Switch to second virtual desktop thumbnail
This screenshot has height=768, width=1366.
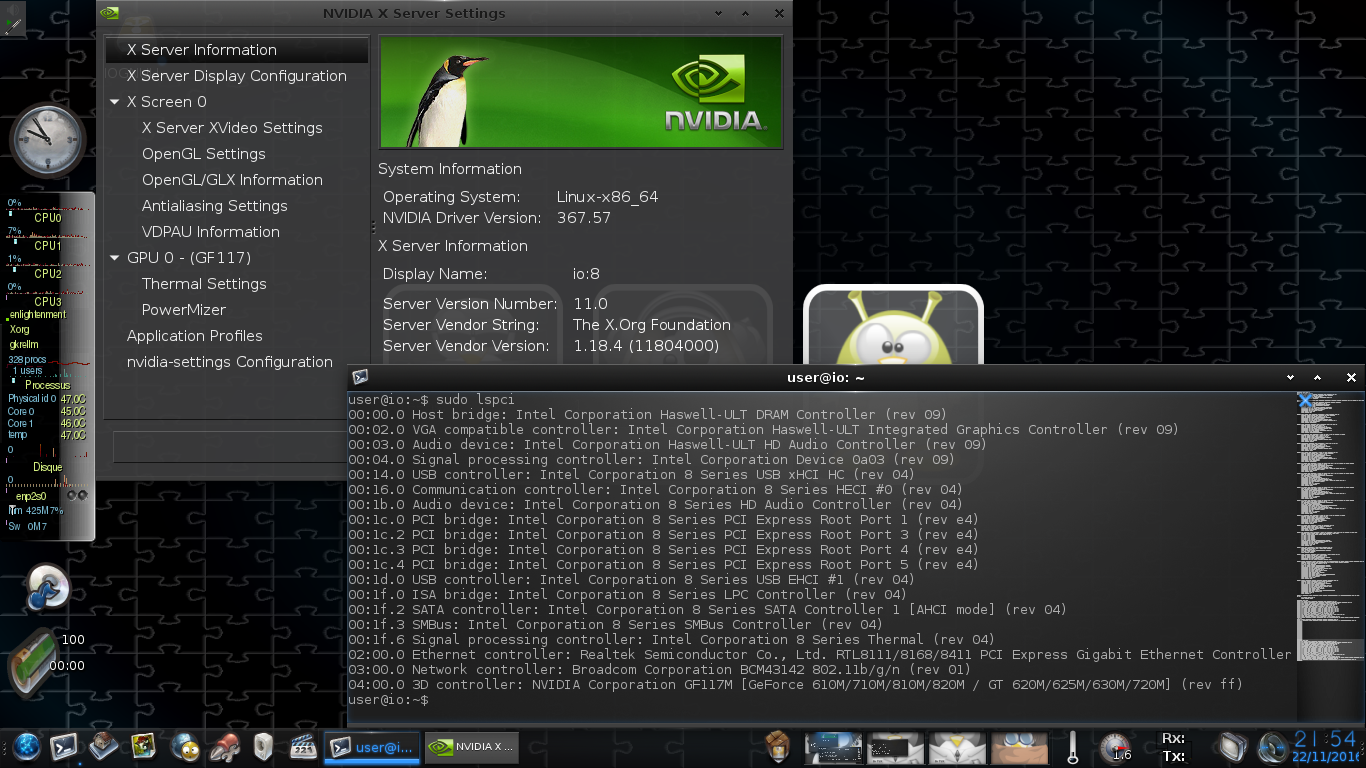pos(896,747)
